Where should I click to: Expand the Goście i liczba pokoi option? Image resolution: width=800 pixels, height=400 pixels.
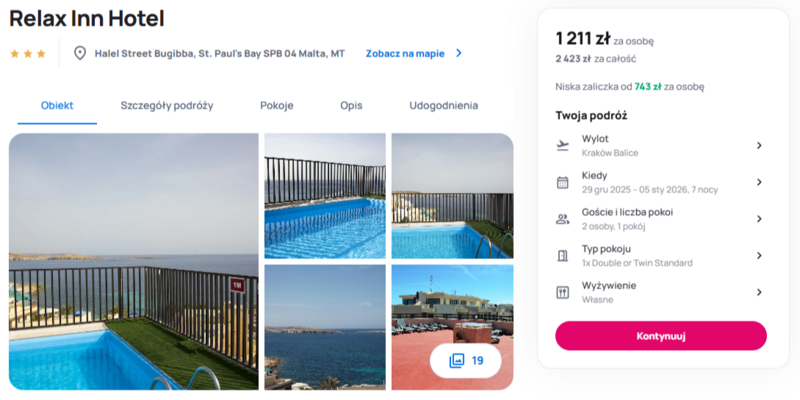(x=661, y=219)
